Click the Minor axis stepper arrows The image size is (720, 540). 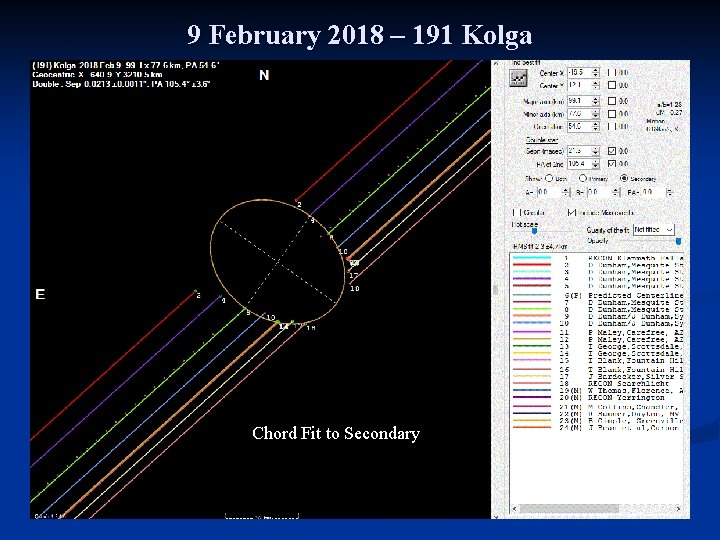[596, 113]
